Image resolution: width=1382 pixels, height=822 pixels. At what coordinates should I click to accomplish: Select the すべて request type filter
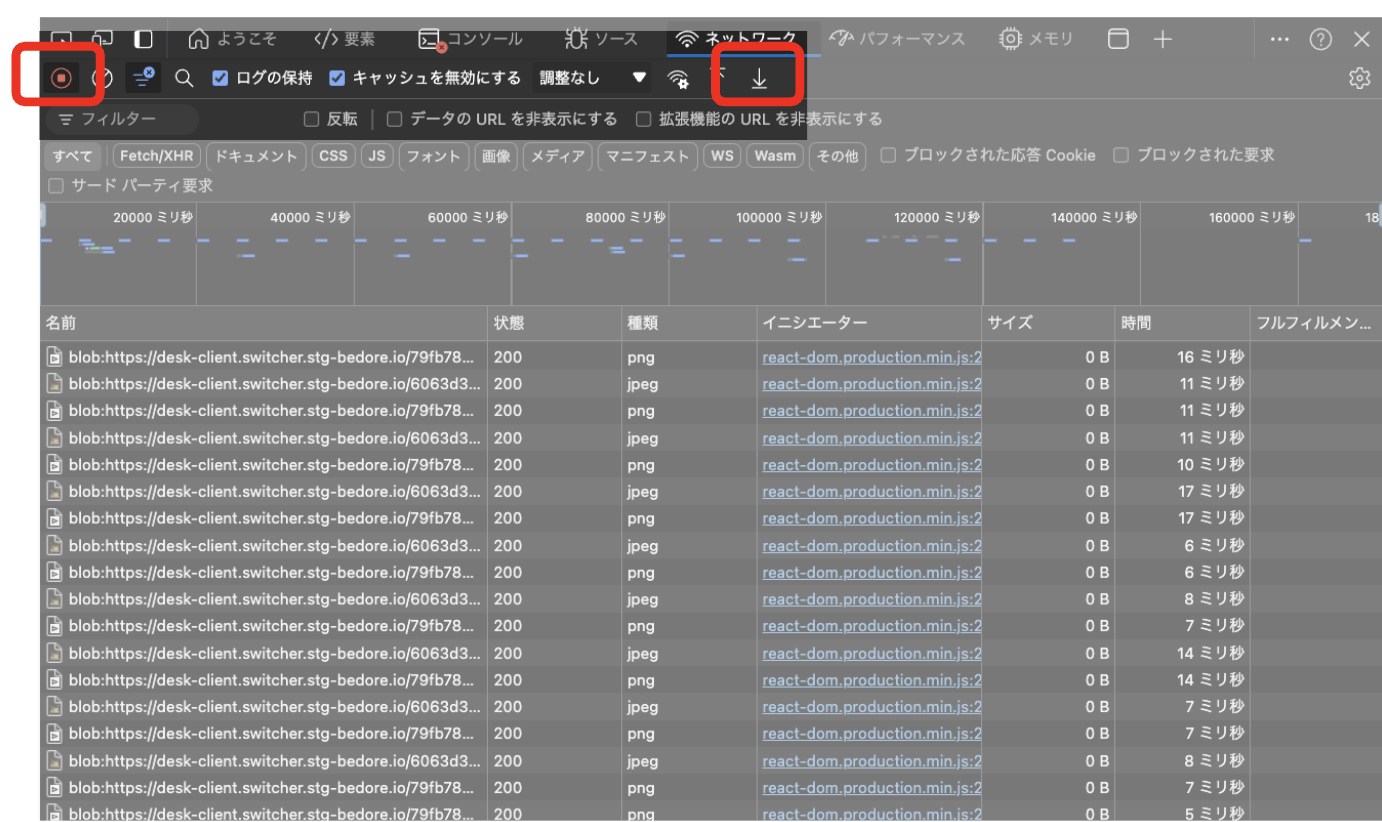coord(72,156)
